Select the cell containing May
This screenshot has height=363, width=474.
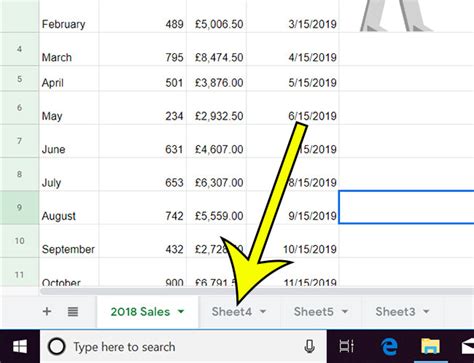(x=69, y=108)
